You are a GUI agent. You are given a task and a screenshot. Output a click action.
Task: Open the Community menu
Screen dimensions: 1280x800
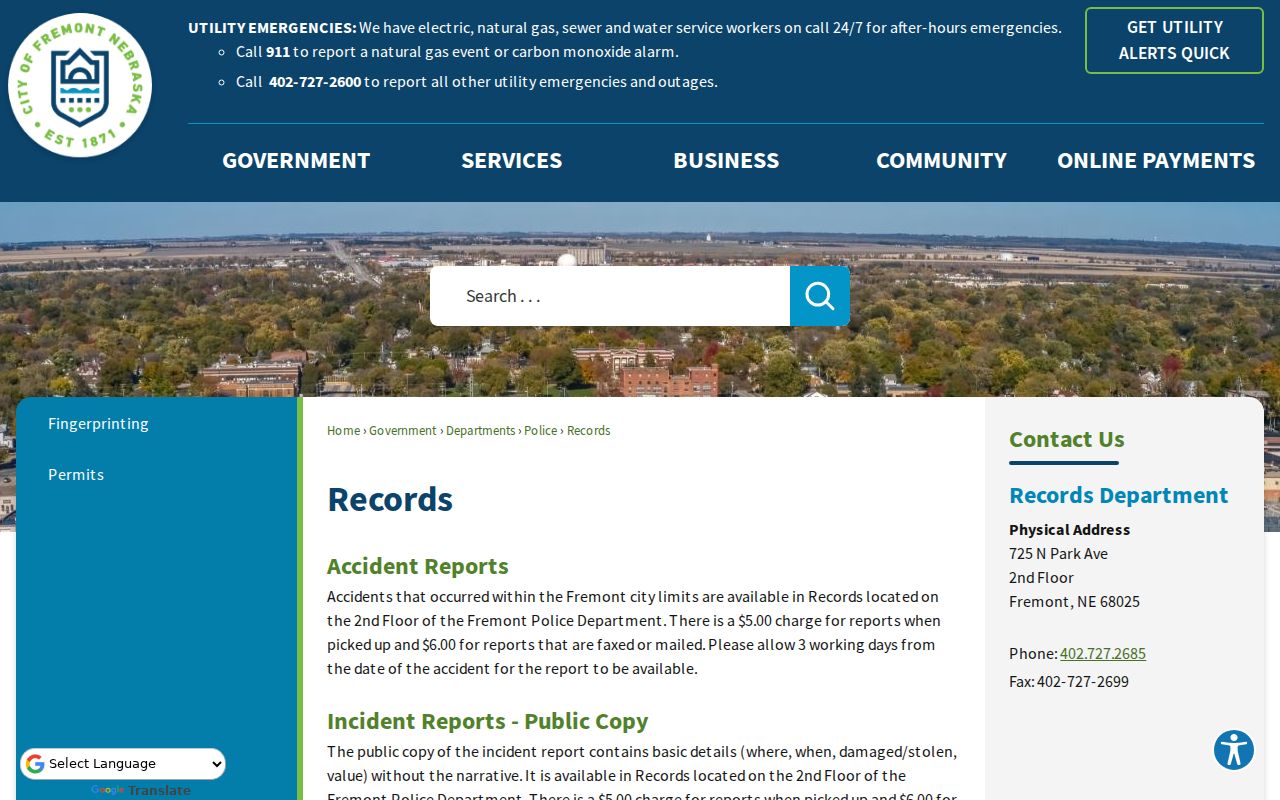coord(941,160)
